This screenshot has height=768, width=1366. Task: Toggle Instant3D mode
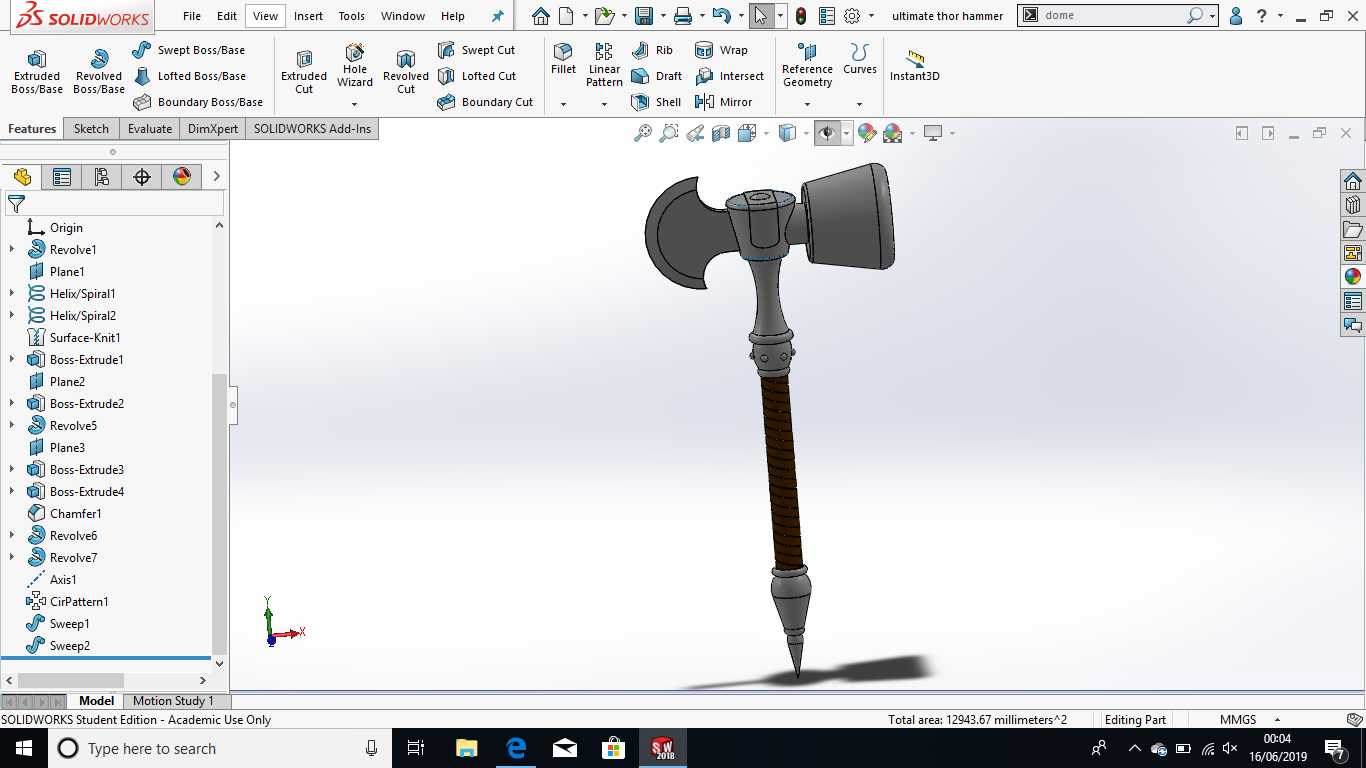(x=915, y=66)
